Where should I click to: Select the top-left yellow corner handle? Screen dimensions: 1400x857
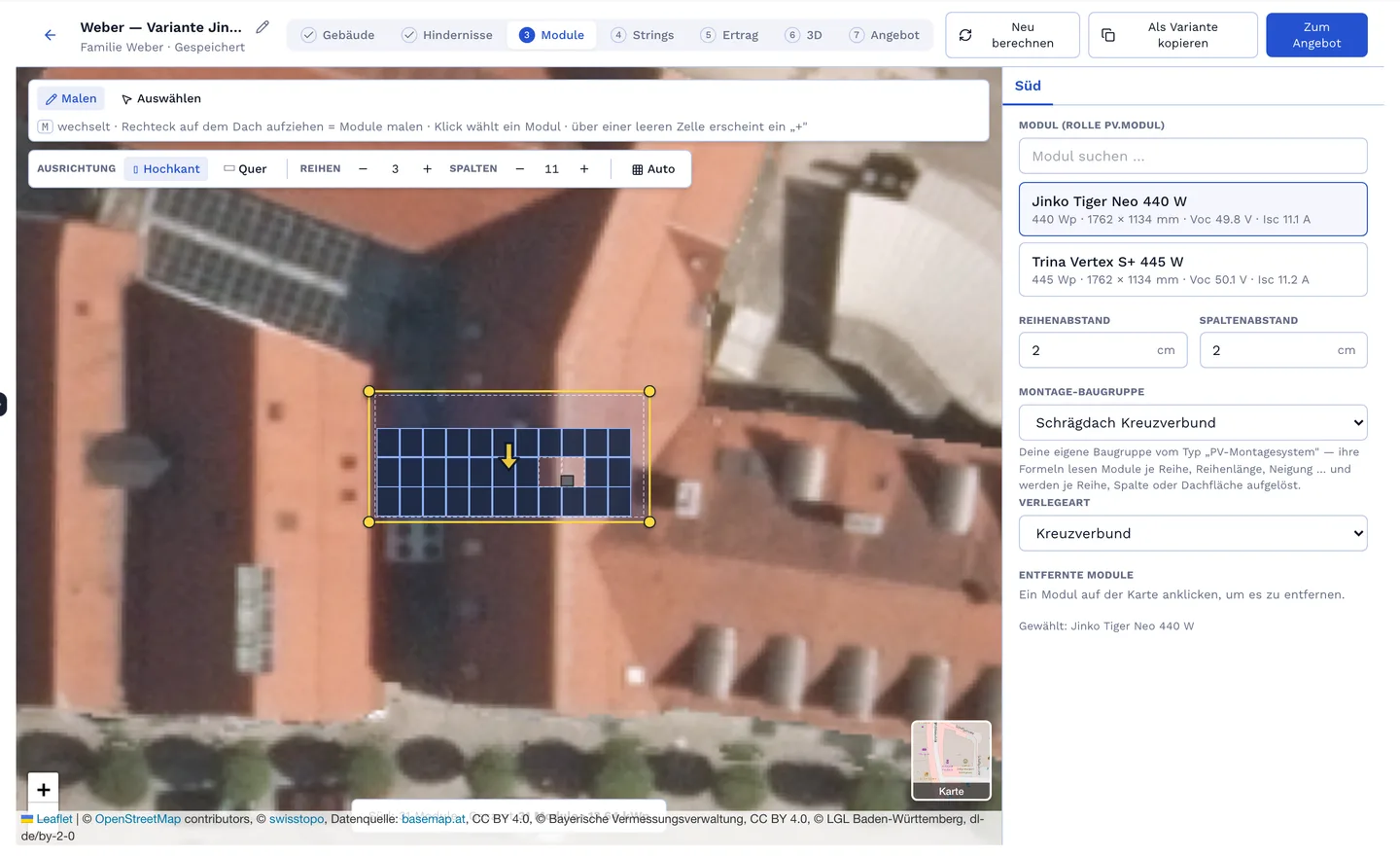pyautogui.click(x=368, y=391)
